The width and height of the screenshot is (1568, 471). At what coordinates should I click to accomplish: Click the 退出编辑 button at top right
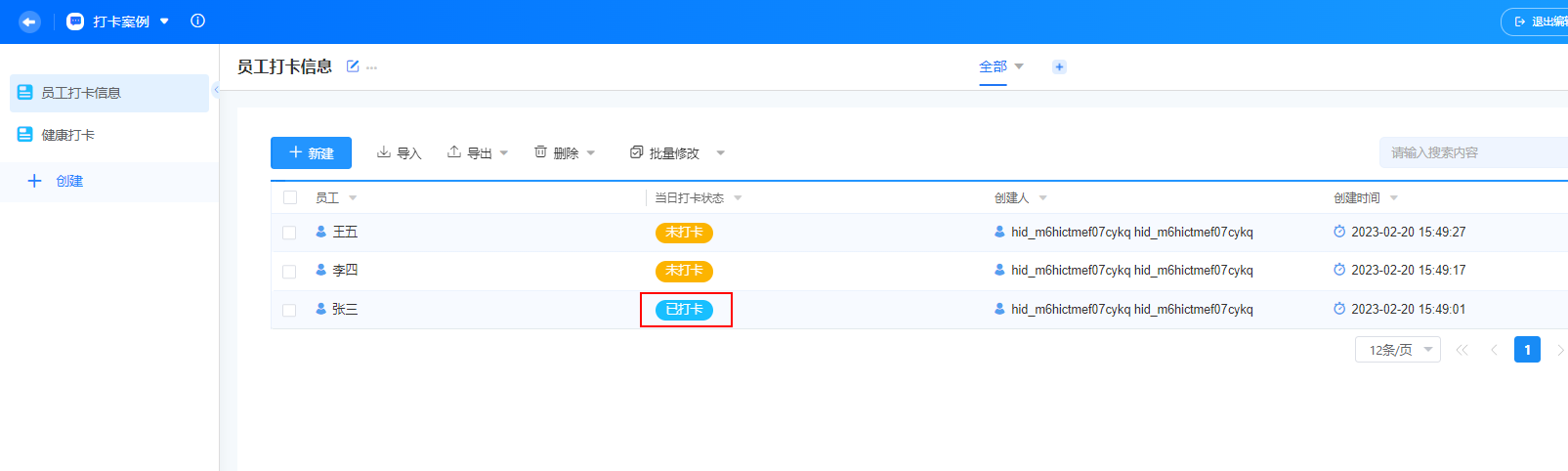[1536, 21]
